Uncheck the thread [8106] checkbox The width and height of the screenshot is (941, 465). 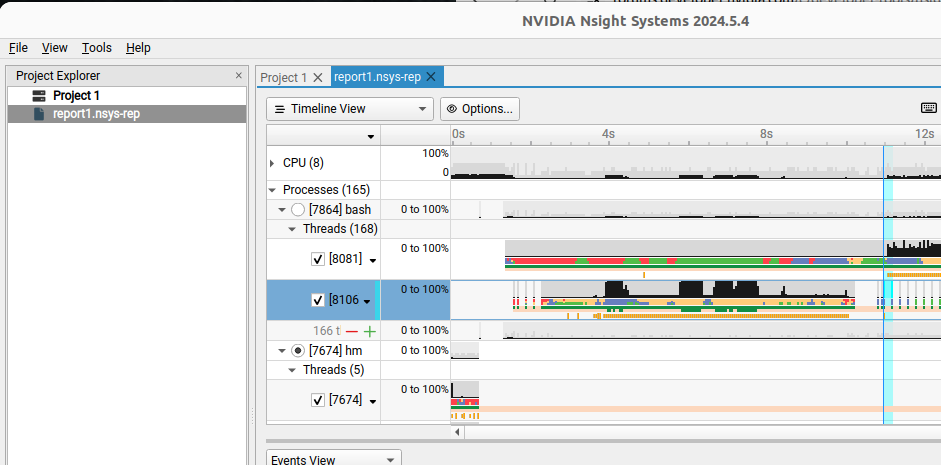pos(318,300)
